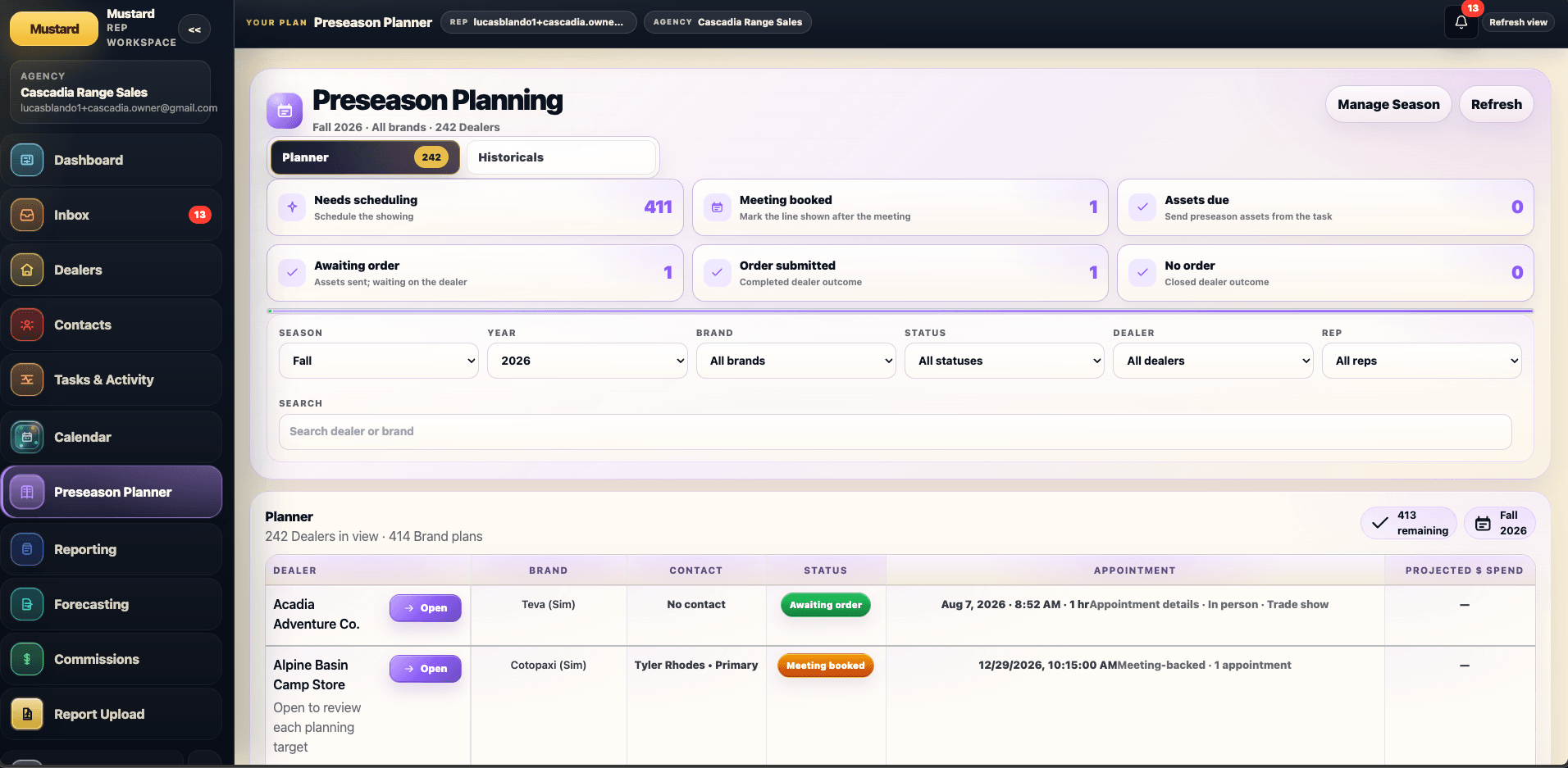This screenshot has width=1568, height=768.
Task: Click the Contacts person icon
Action: 27,325
